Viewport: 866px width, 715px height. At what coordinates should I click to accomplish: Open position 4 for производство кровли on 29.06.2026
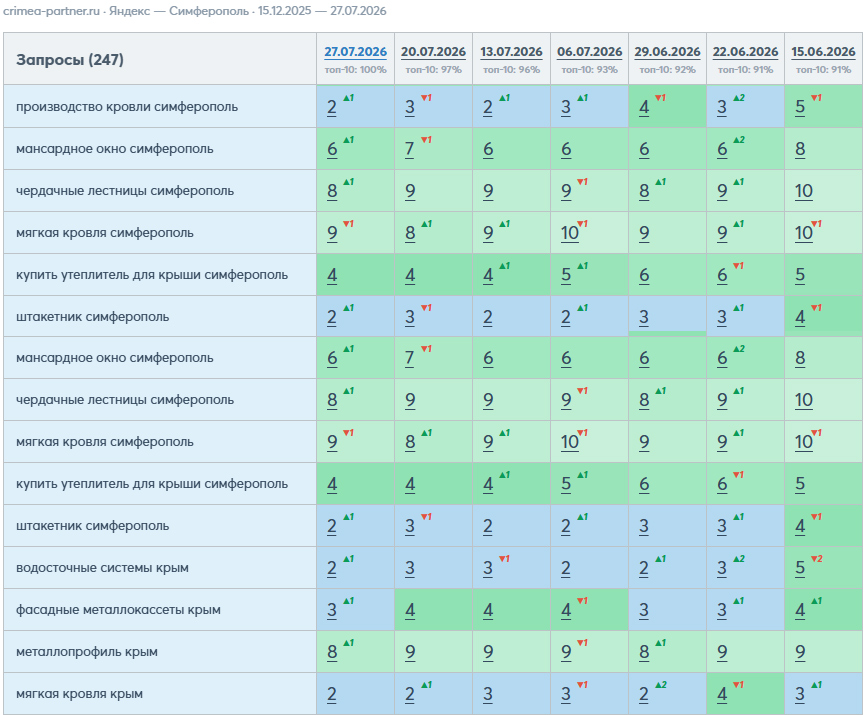tap(644, 107)
